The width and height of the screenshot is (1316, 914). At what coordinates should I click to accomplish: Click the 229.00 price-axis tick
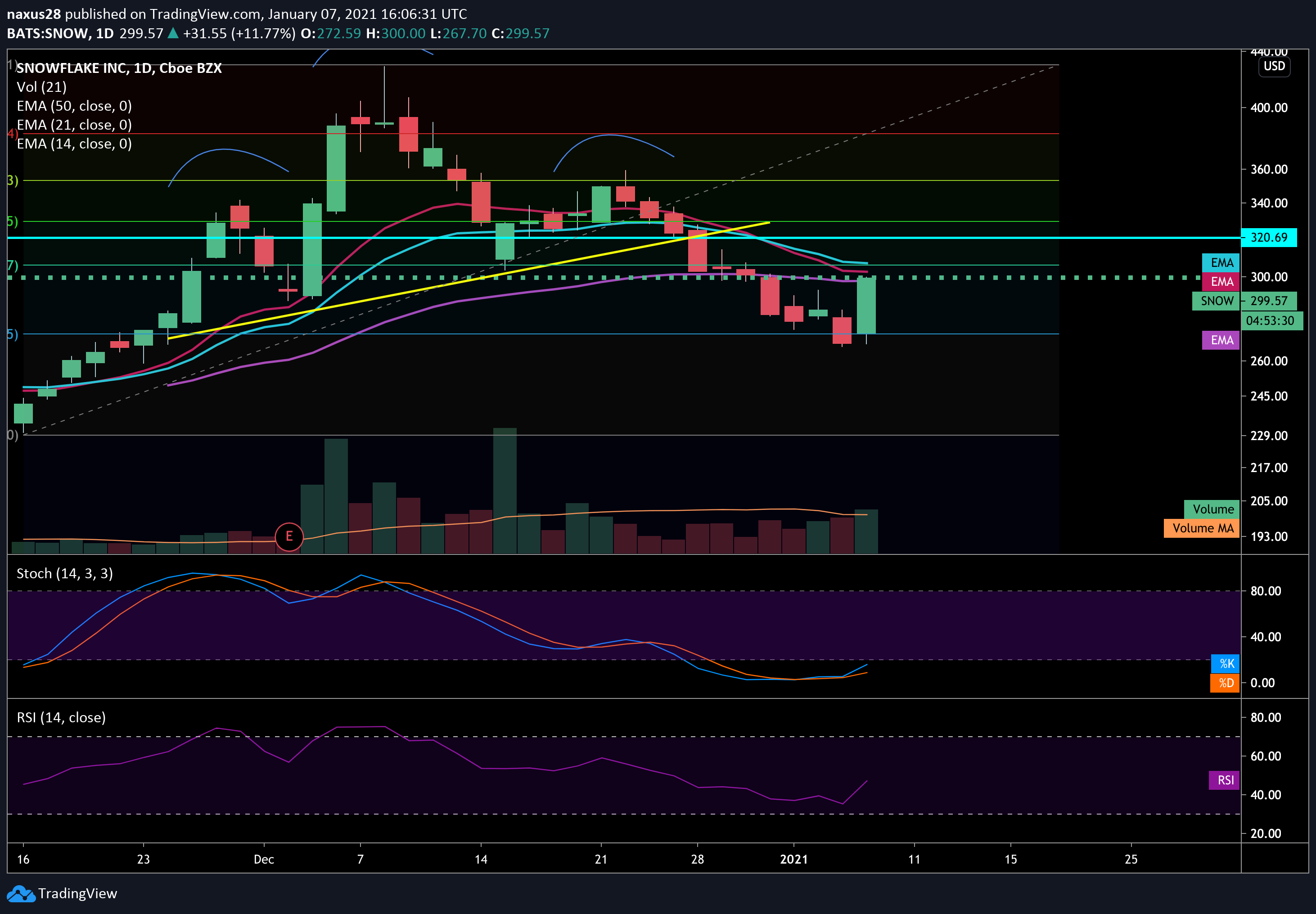1268,436
